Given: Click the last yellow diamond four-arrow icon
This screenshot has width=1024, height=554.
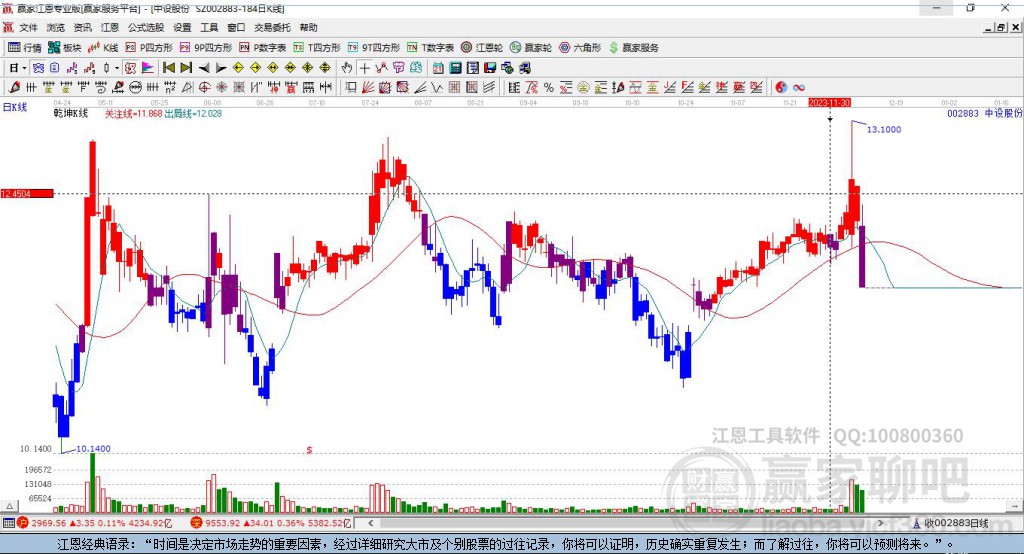Looking at the screenshot, I should pos(325,68).
